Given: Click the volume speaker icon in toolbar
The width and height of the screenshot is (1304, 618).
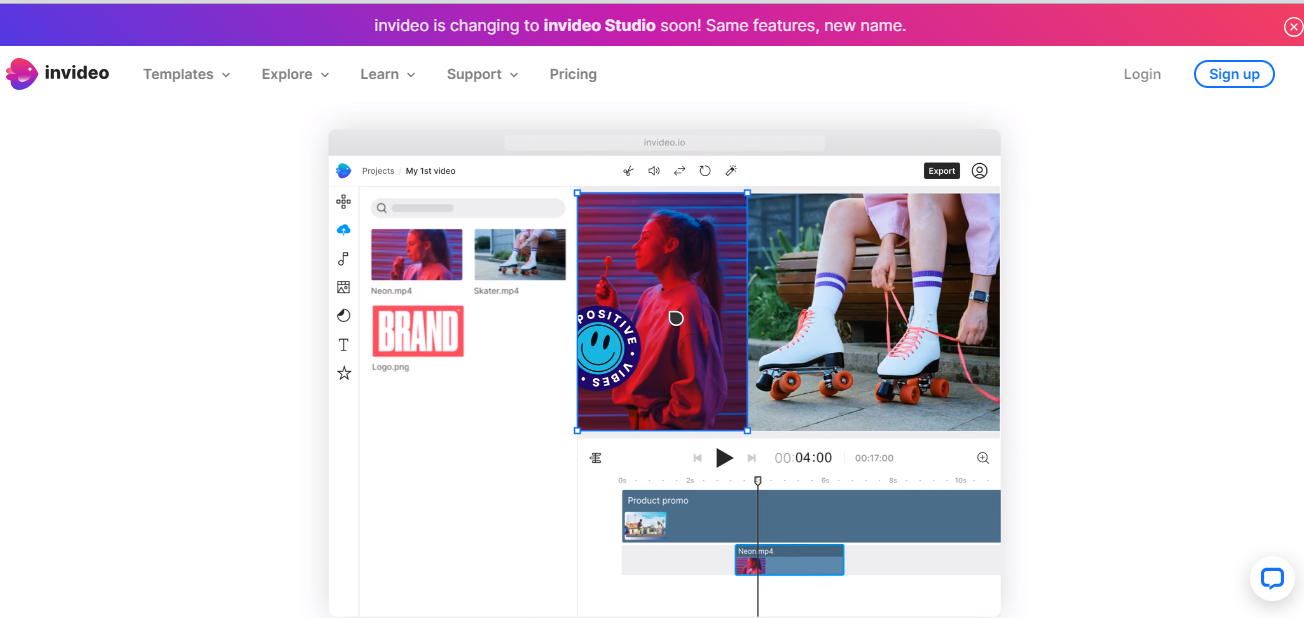Looking at the screenshot, I should pos(654,171).
